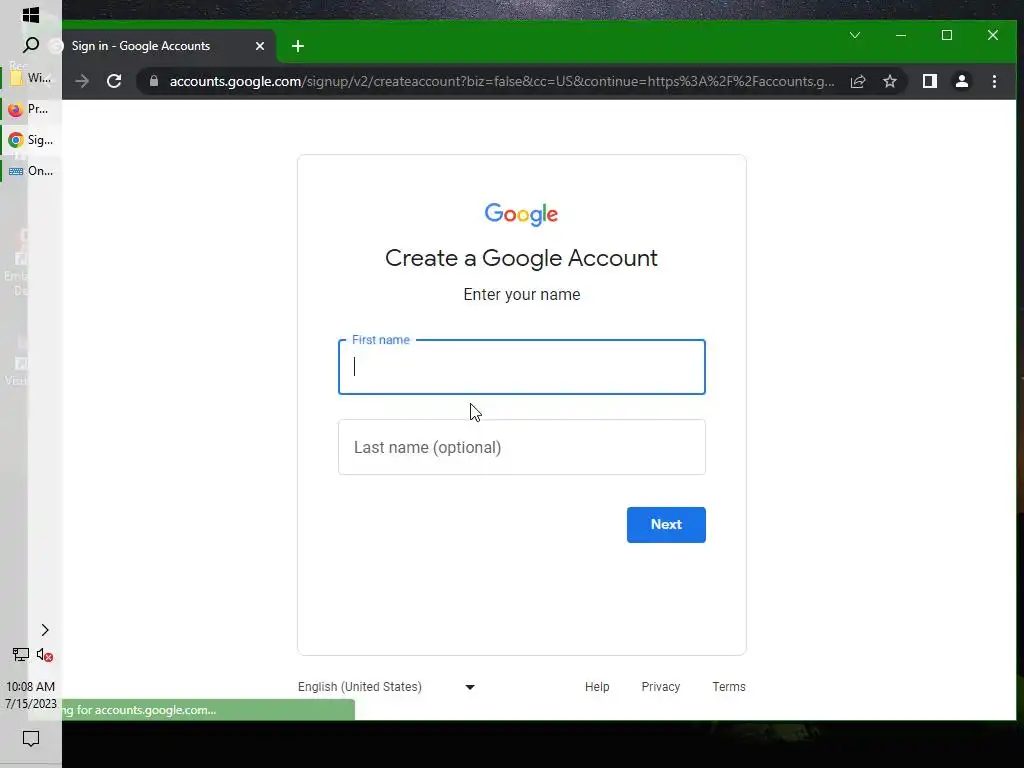Click the forward navigation arrow
This screenshot has height=768, width=1024.
pyautogui.click(x=82, y=81)
